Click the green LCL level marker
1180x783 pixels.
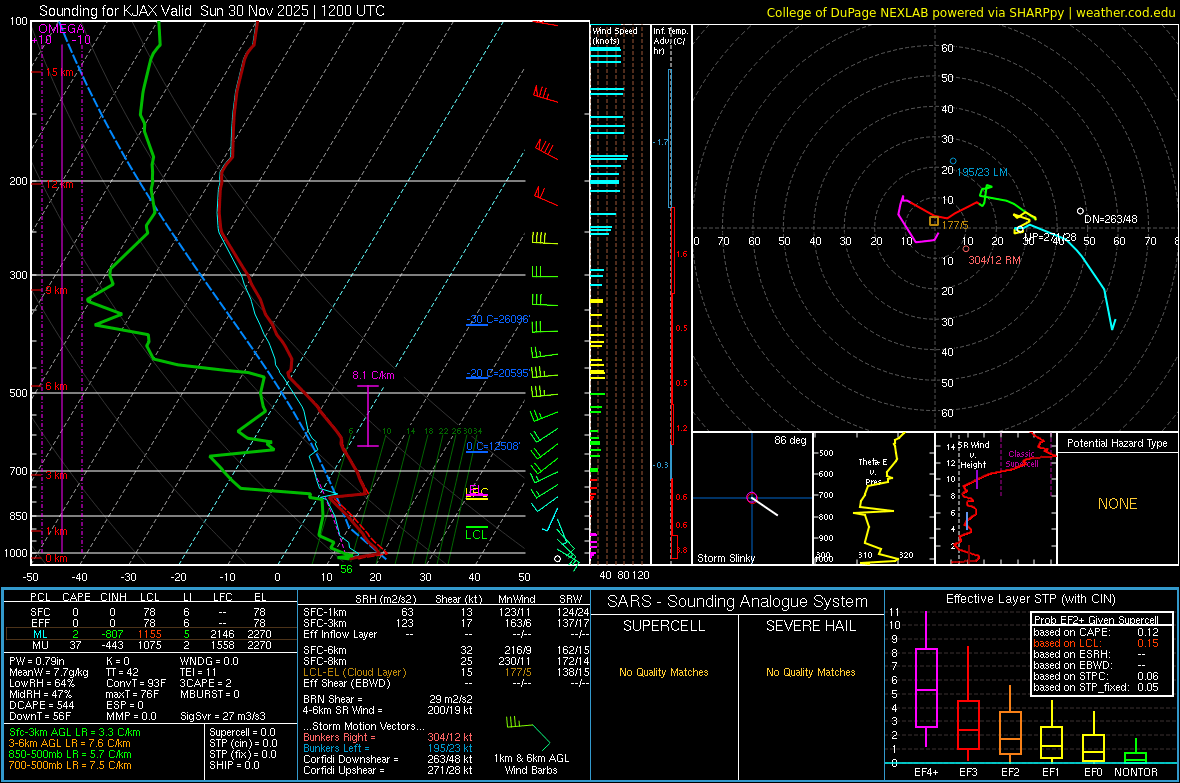pyautogui.click(x=476, y=534)
